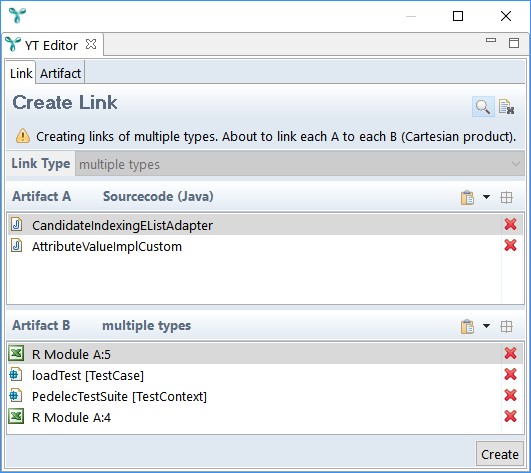Remove AttributeValueImplCustom with red X
The width and height of the screenshot is (531, 473).
click(x=510, y=245)
